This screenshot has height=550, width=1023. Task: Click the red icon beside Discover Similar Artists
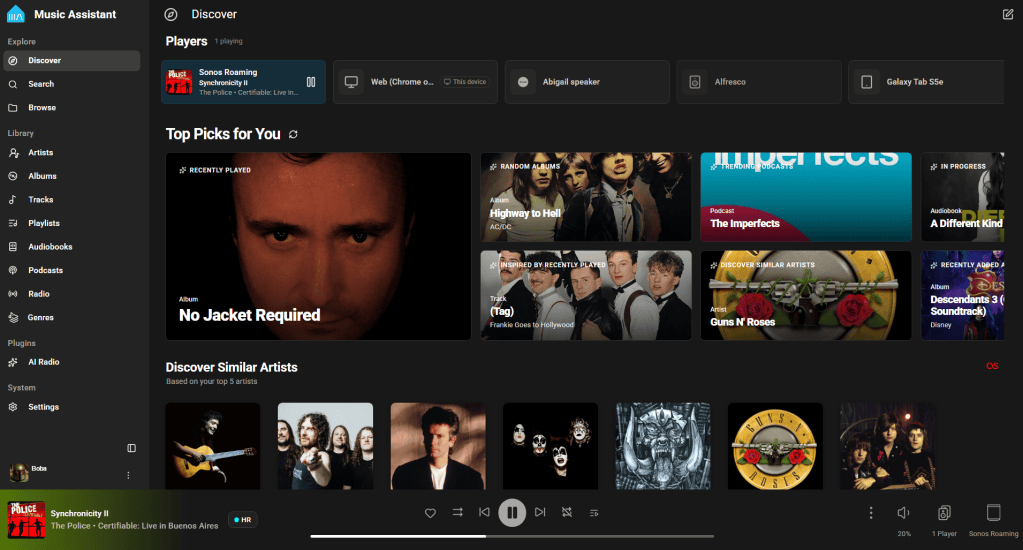pyautogui.click(x=992, y=366)
